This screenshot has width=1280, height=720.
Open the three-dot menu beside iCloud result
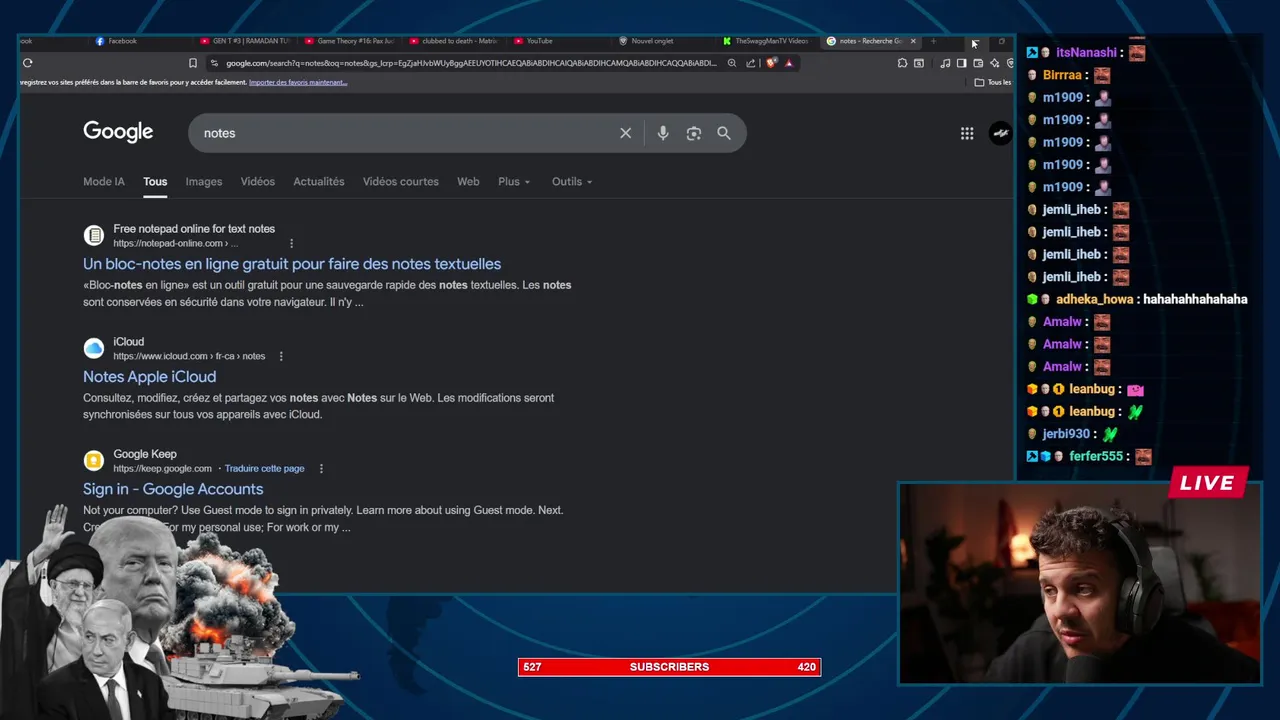tap(281, 356)
